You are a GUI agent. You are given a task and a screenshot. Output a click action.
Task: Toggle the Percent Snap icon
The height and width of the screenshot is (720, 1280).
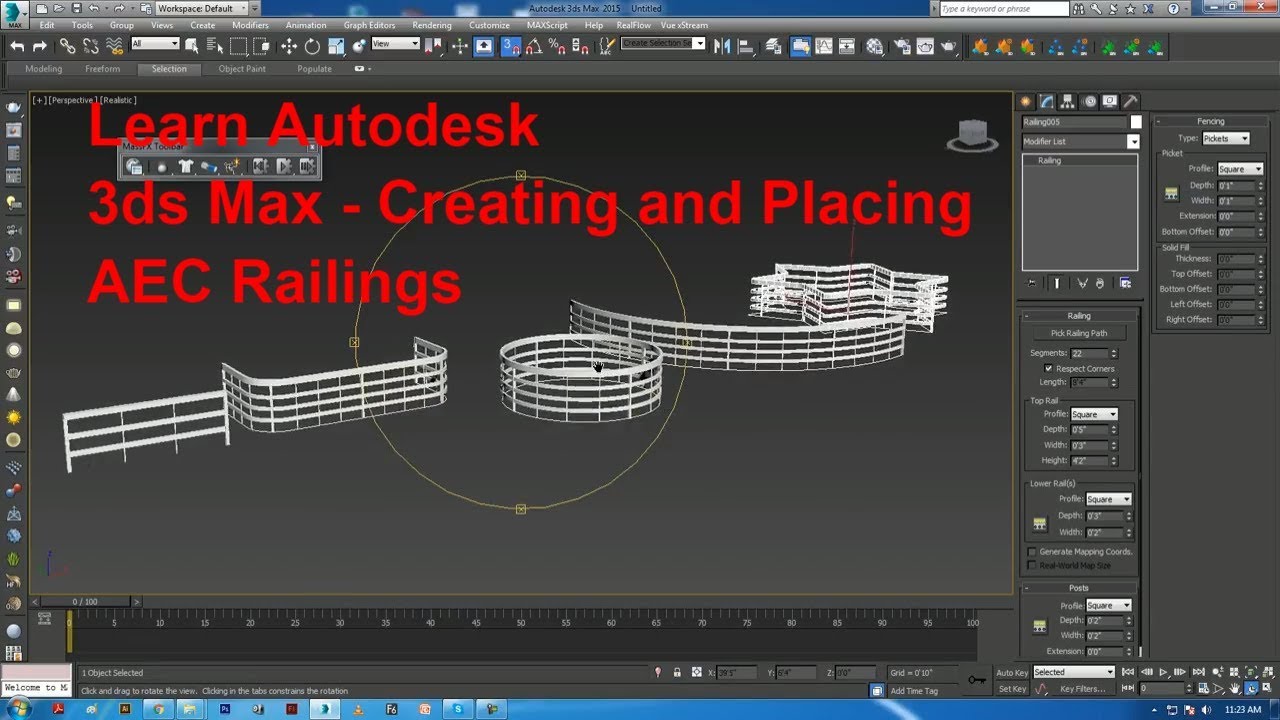557,46
